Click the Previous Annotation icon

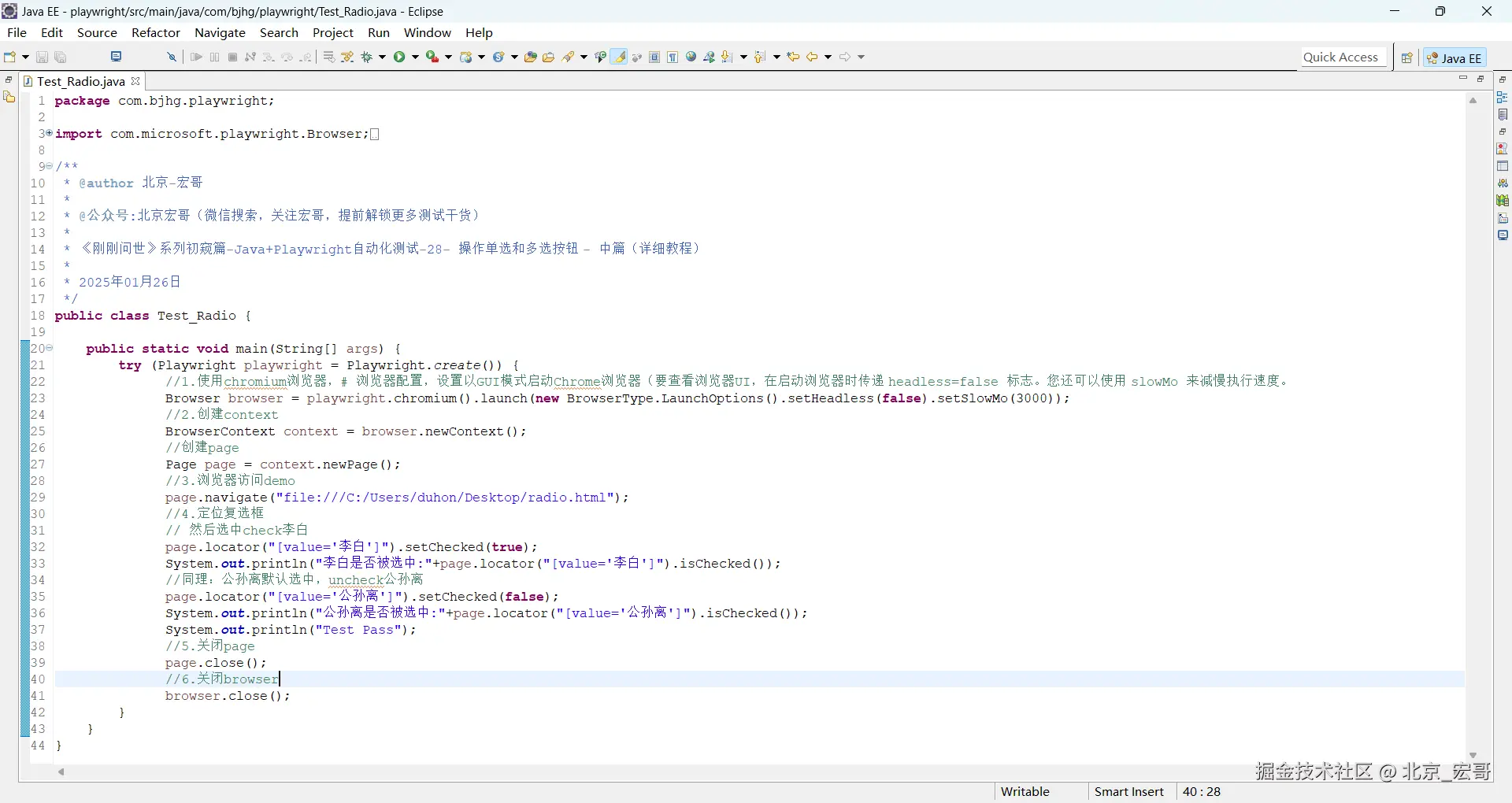coord(759,57)
